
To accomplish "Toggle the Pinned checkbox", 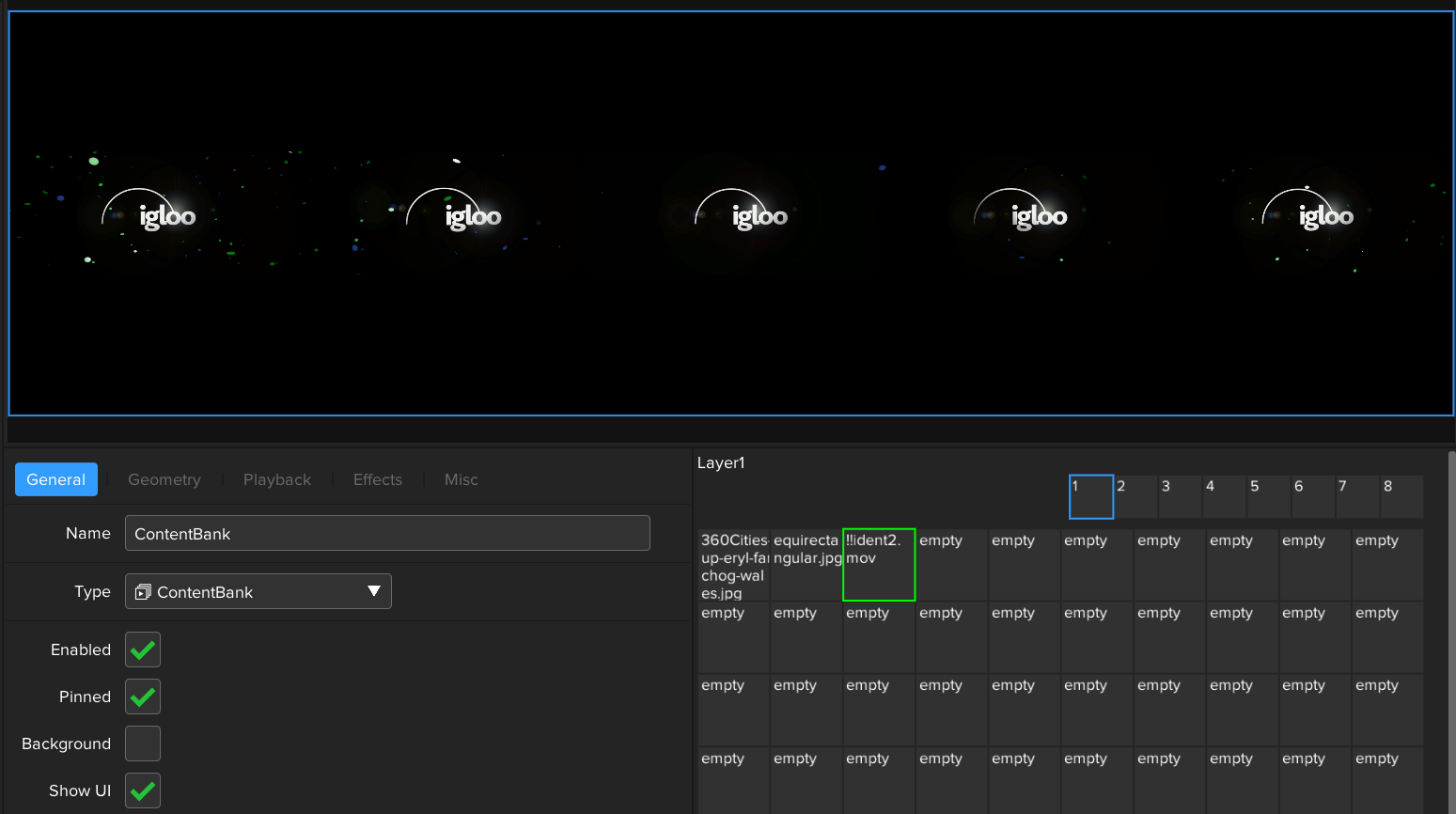I will [x=143, y=697].
